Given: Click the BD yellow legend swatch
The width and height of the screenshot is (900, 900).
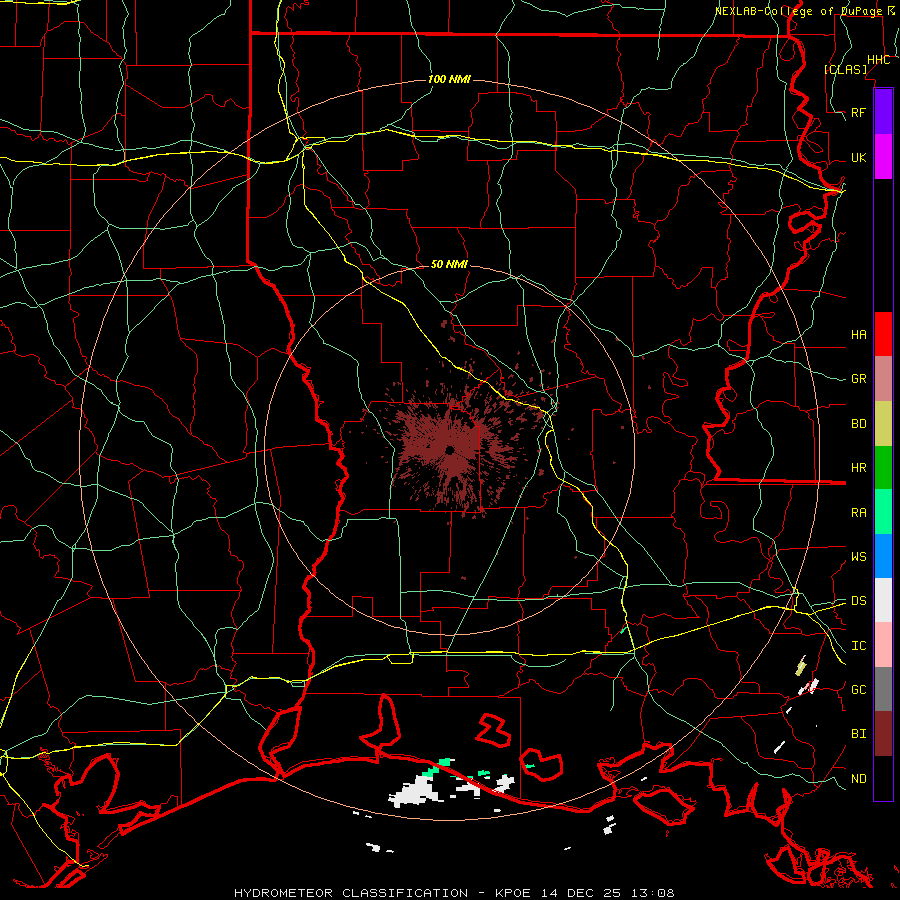Looking at the screenshot, I should (883, 423).
